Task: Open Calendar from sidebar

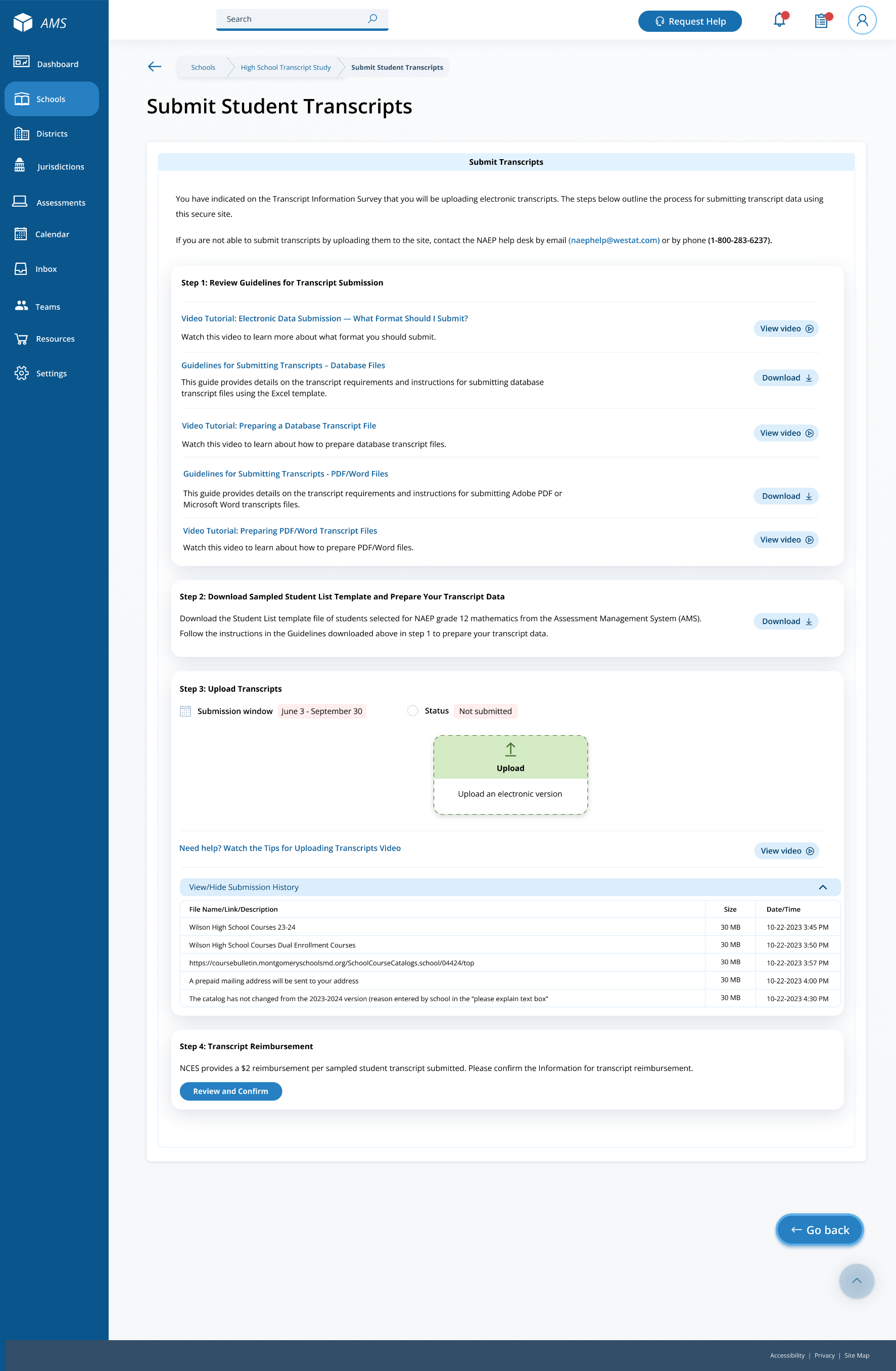Action: 41,234
